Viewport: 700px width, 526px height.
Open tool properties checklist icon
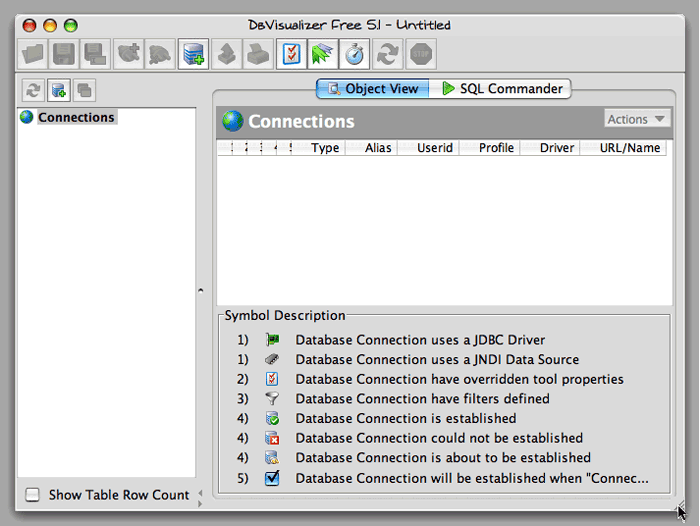(x=292, y=54)
